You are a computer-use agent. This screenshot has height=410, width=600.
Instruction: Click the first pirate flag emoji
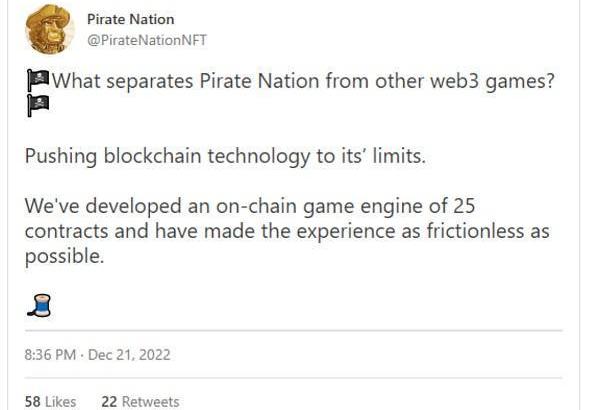pyautogui.click(x=38, y=82)
